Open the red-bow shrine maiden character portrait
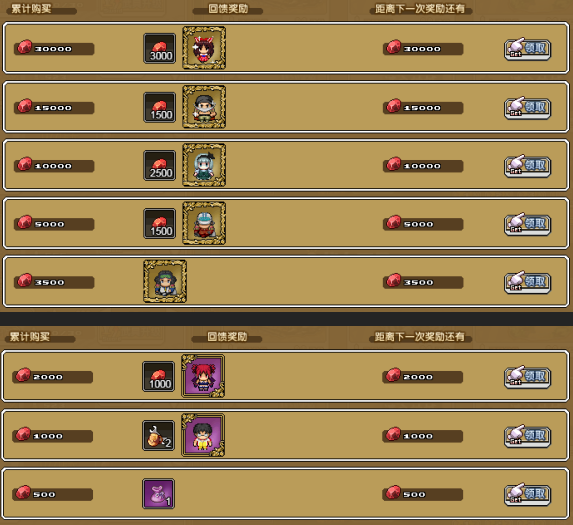The height and width of the screenshot is (525, 573). pyautogui.click(x=204, y=48)
